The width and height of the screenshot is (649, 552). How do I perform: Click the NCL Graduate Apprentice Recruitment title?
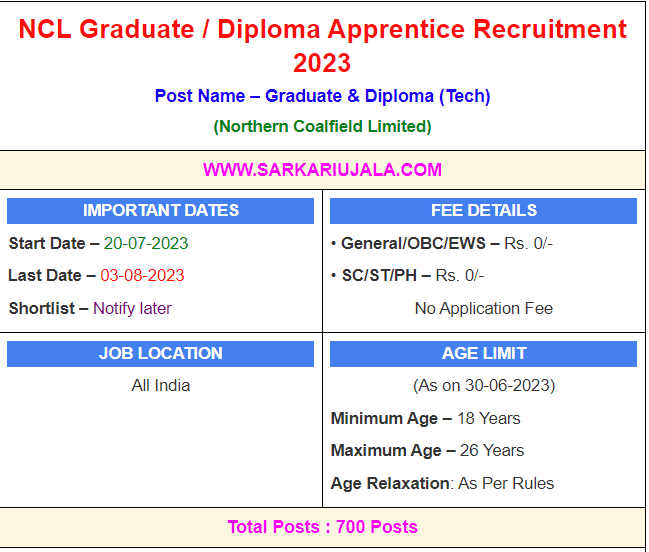pos(322,46)
